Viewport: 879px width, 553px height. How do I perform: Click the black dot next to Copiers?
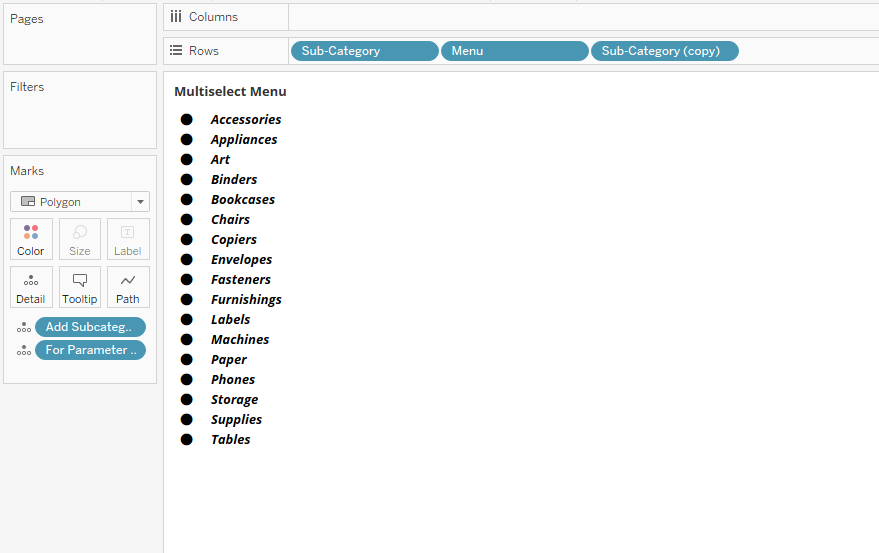(187, 239)
